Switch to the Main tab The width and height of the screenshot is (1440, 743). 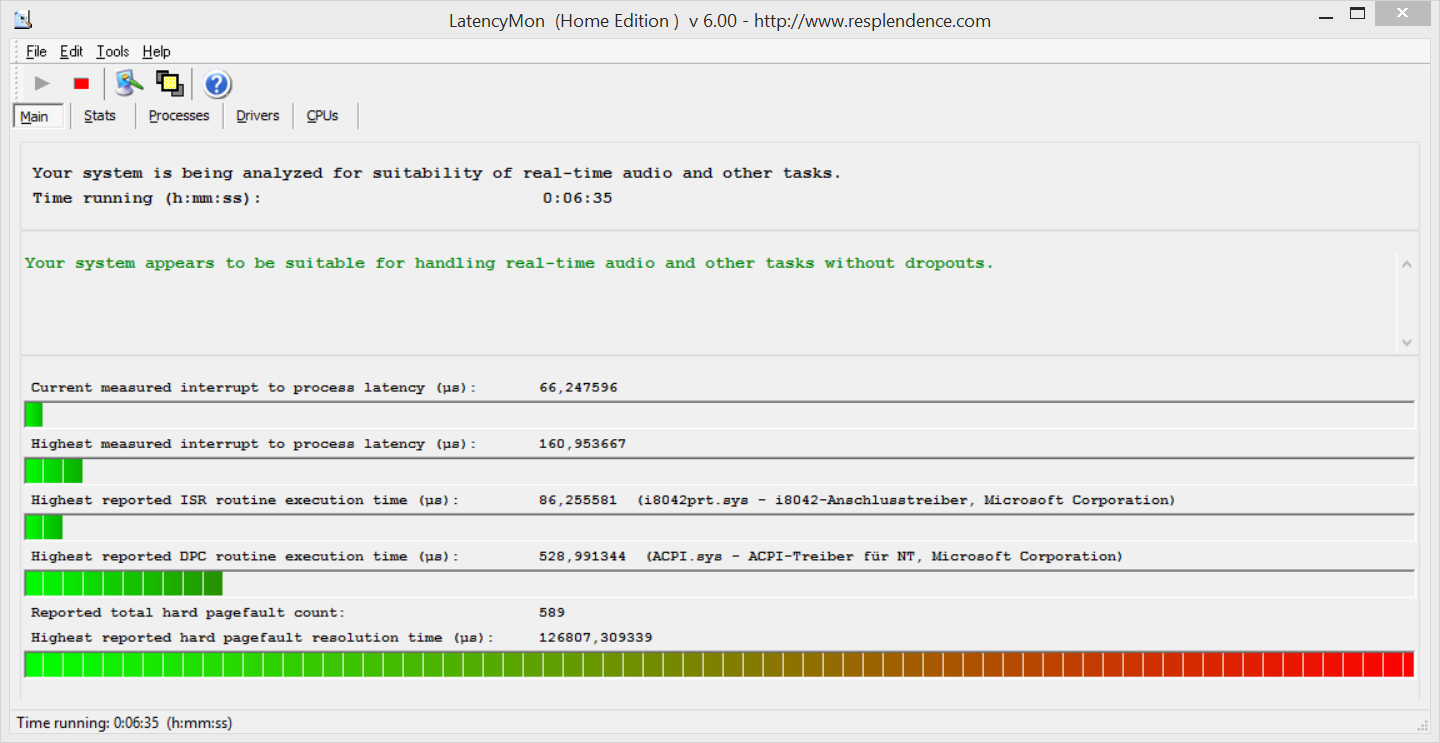coord(35,116)
